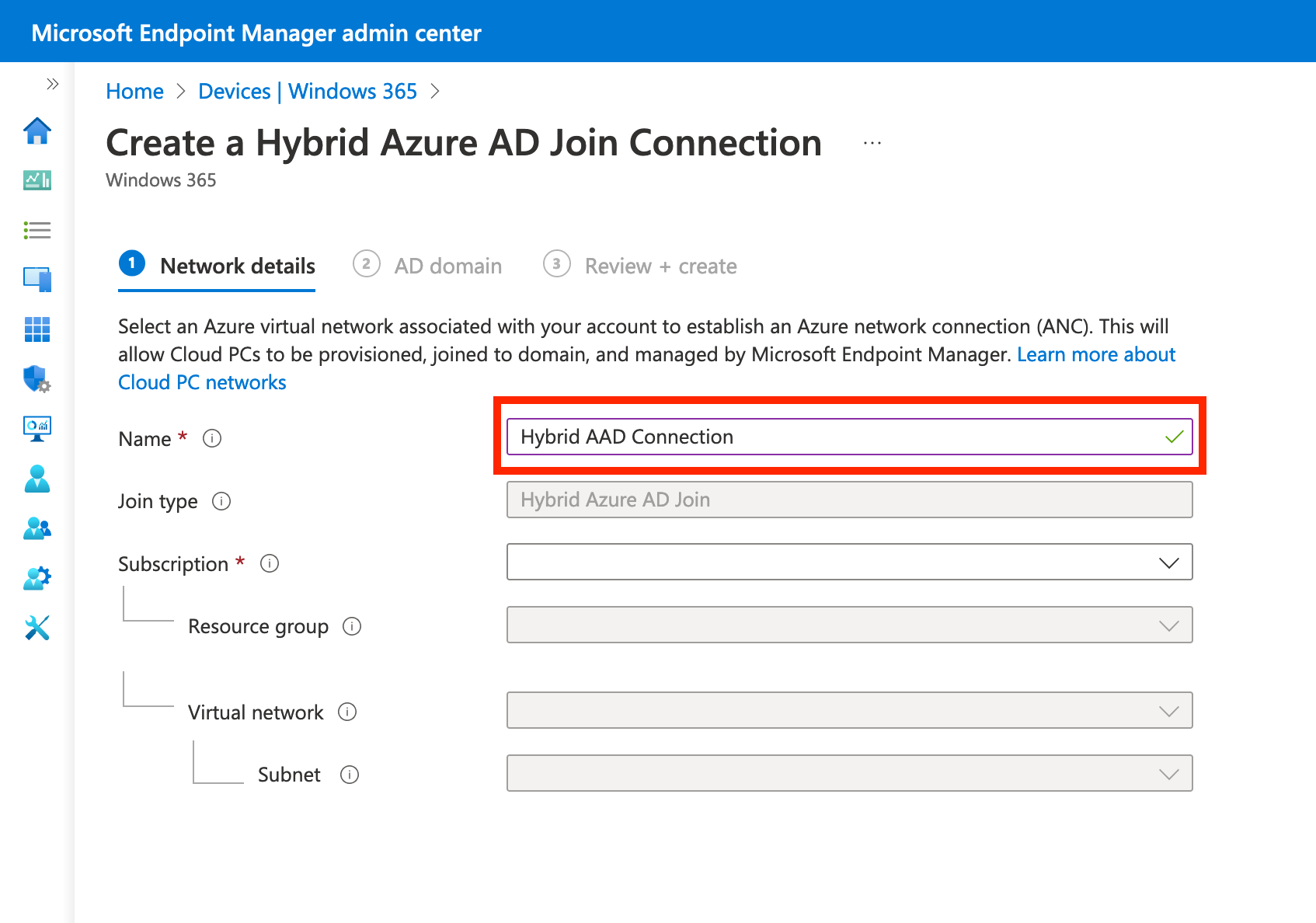Switch to the AD domain step tab
Viewport: 1316px width, 923px height.
point(428,266)
